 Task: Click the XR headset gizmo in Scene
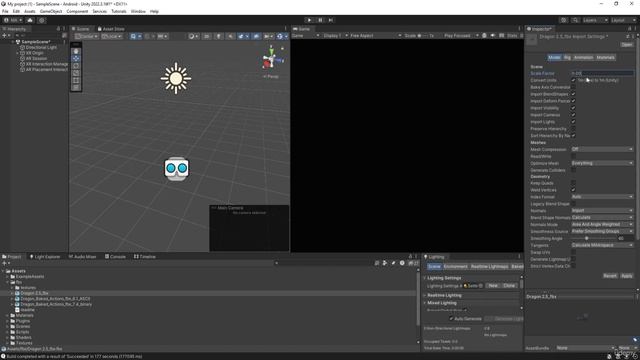pyautogui.click(x=177, y=169)
